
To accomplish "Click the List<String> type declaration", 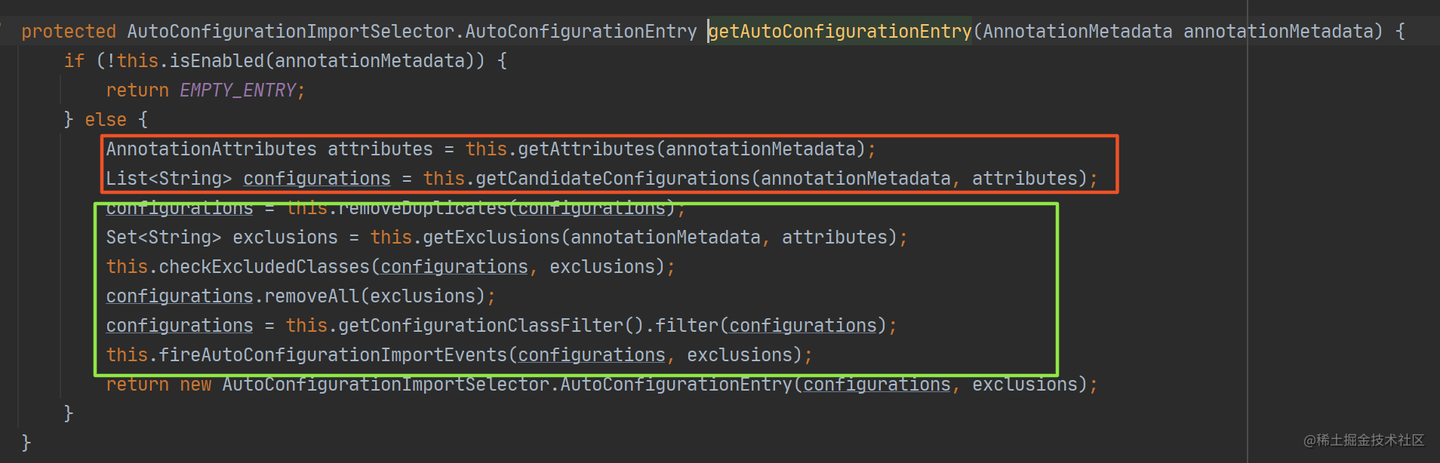I will 169,179.
